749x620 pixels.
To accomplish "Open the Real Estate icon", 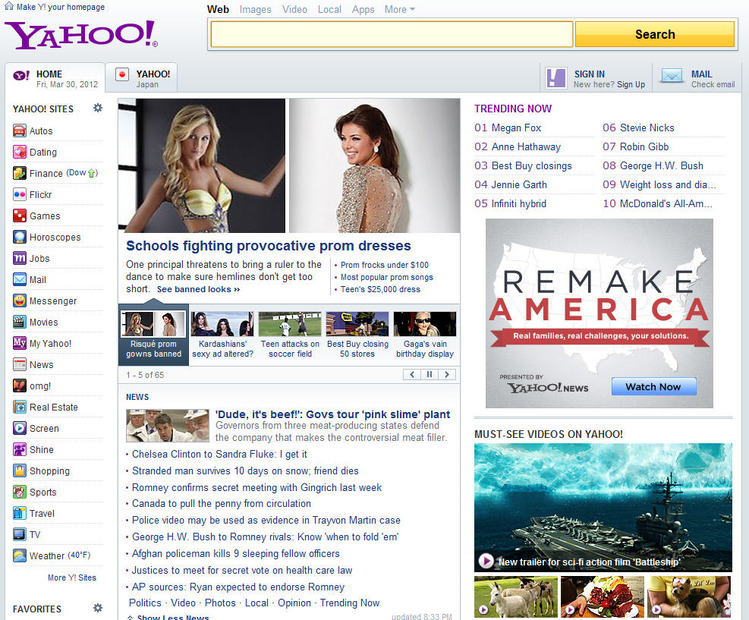I will pyautogui.click(x=20, y=407).
